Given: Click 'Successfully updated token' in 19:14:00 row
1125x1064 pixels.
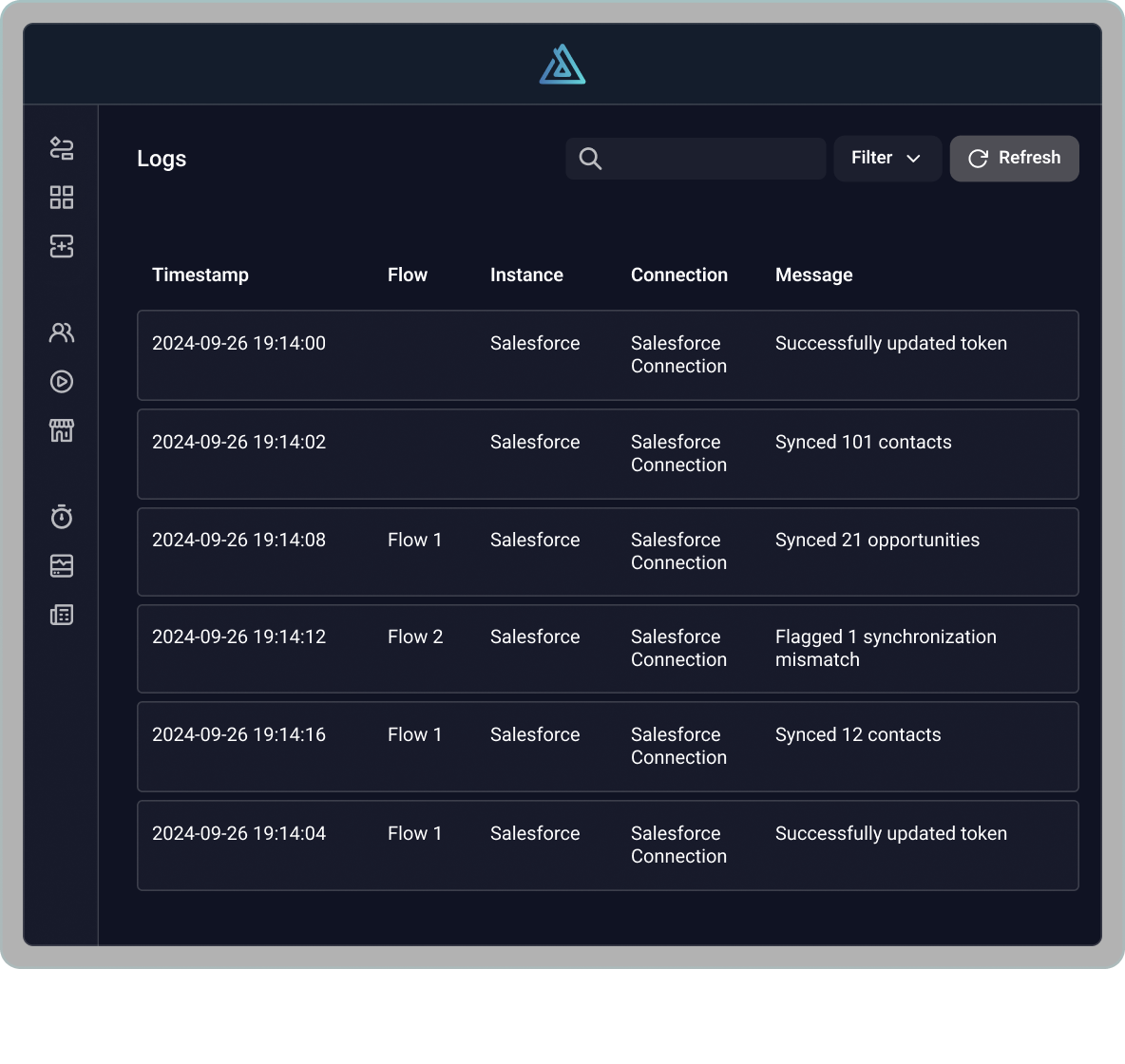Looking at the screenshot, I should 890,343.
